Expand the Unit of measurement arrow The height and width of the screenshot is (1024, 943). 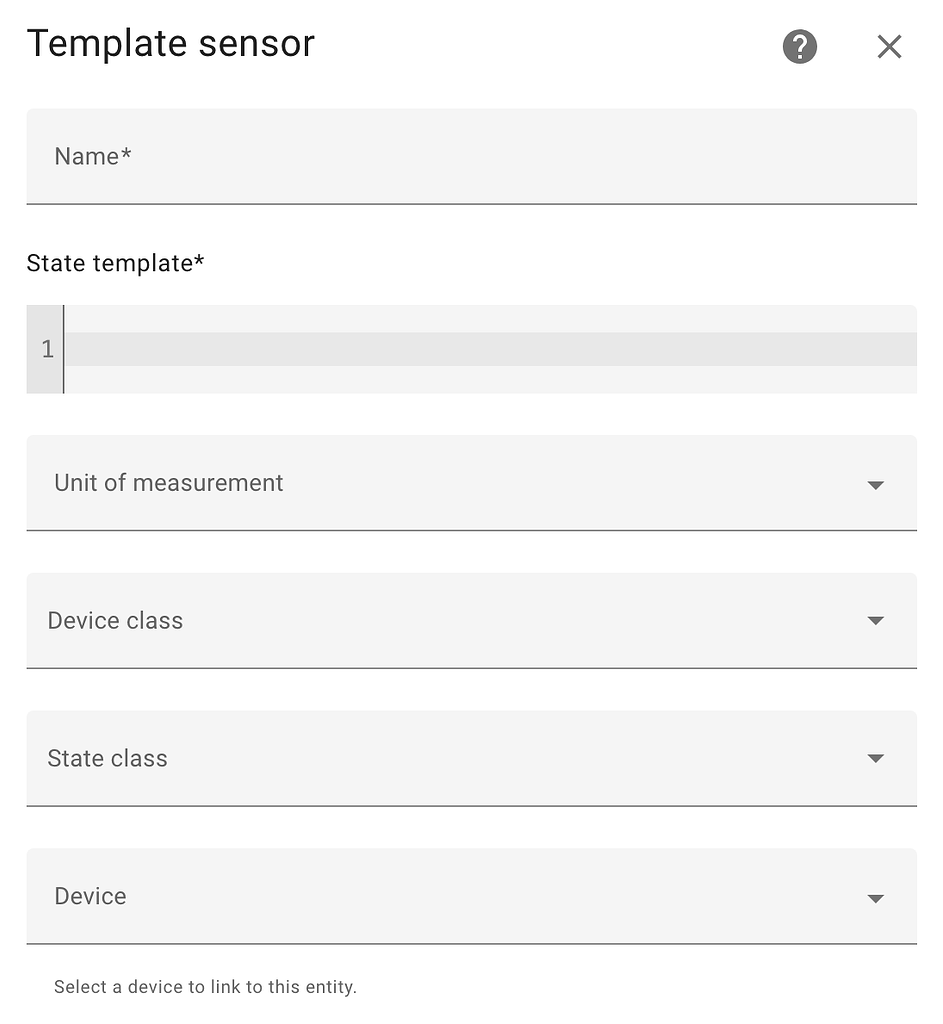(875, 485)
